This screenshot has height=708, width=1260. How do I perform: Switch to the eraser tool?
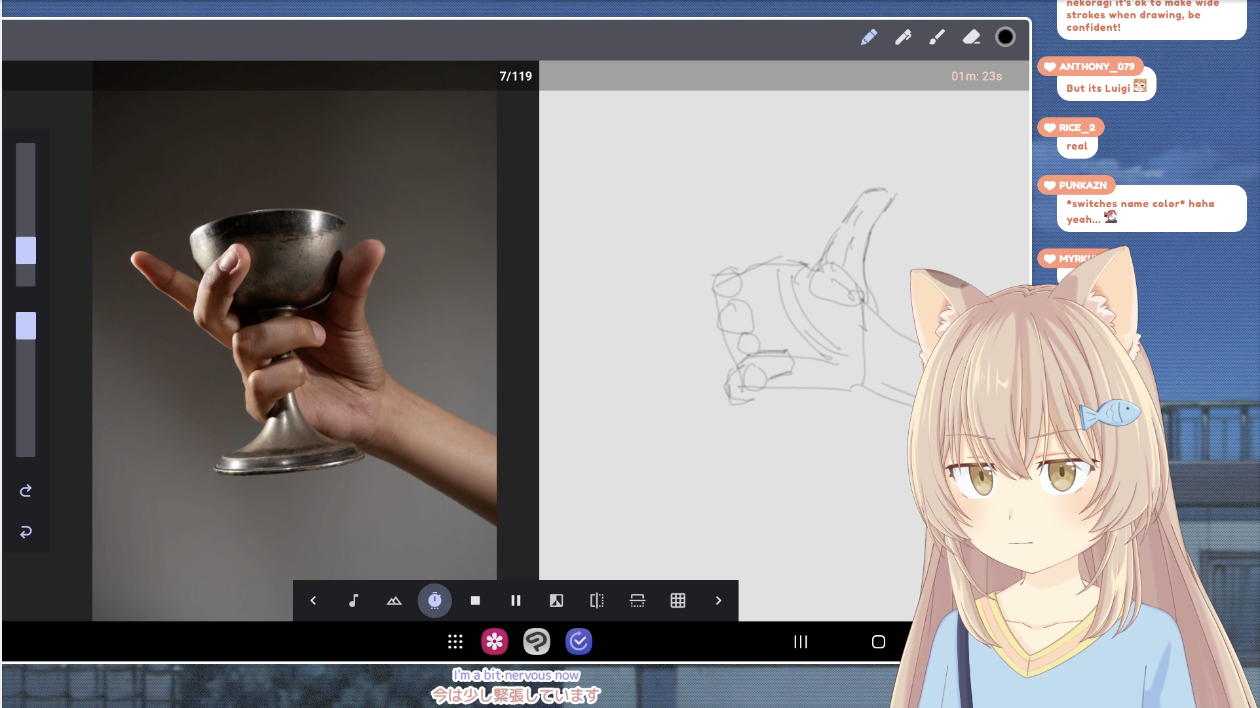tap(971, 37)
